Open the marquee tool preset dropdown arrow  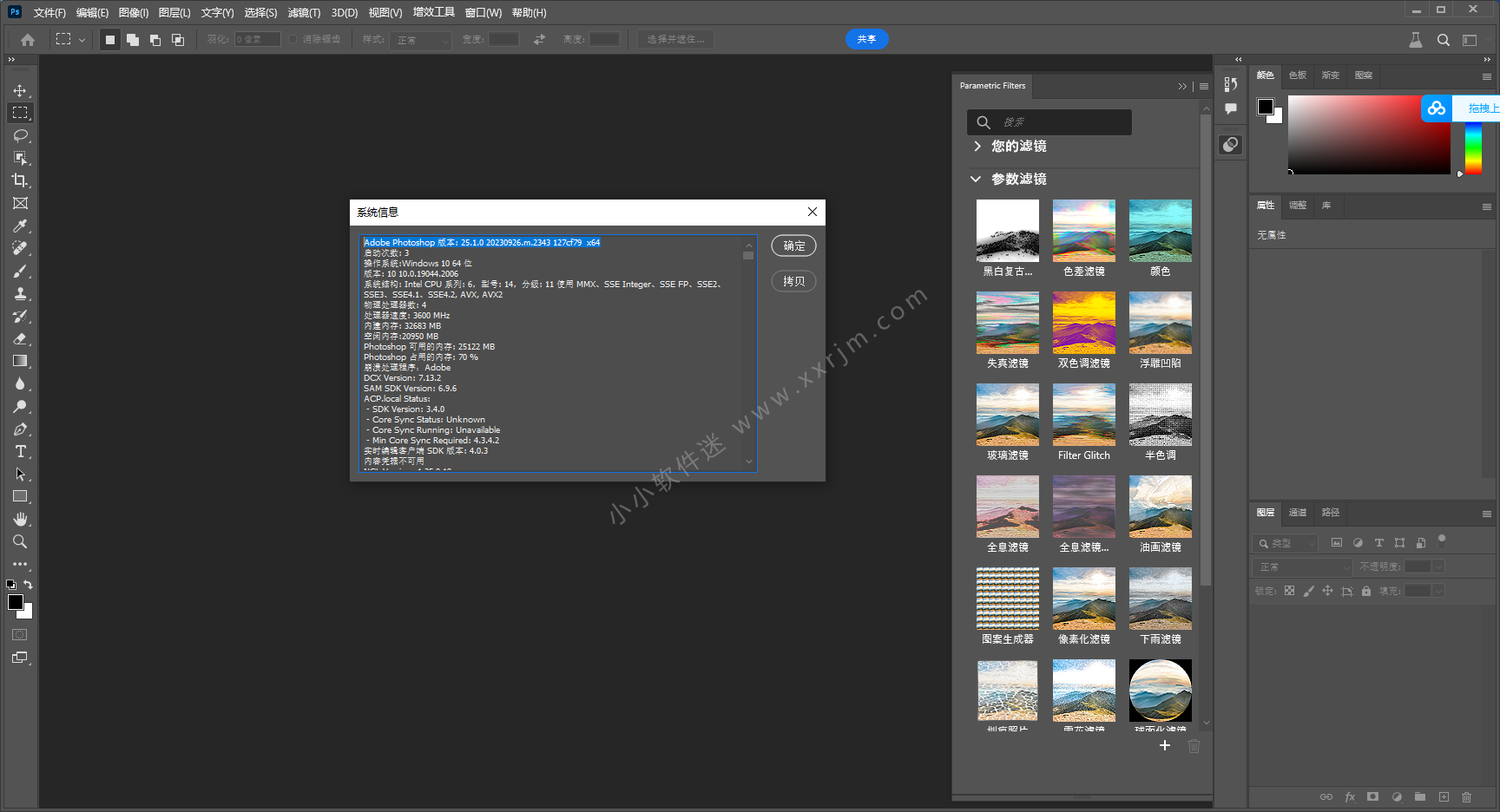(82, 39)
